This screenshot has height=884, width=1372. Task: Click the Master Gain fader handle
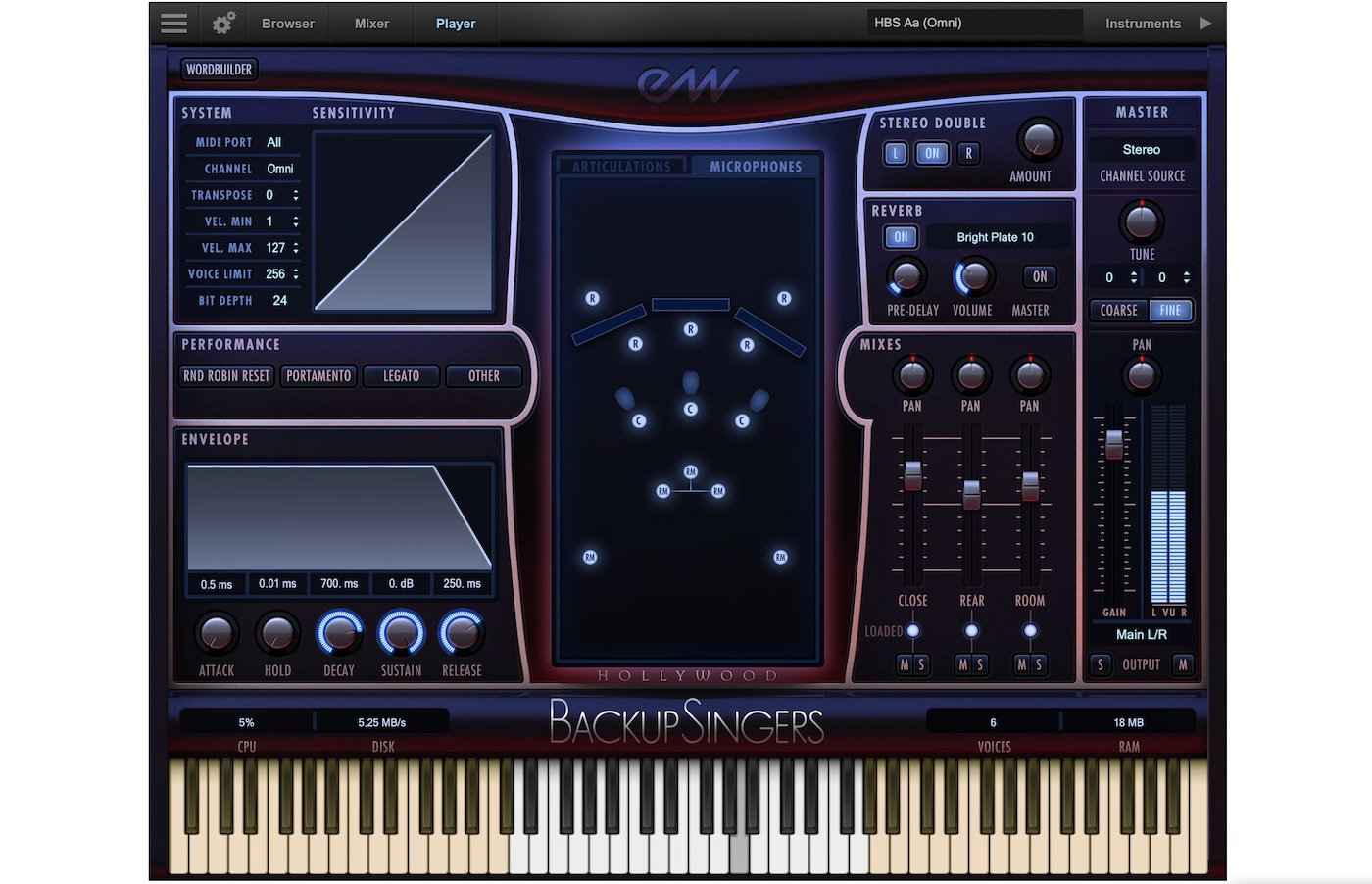tap(1114, 443)
